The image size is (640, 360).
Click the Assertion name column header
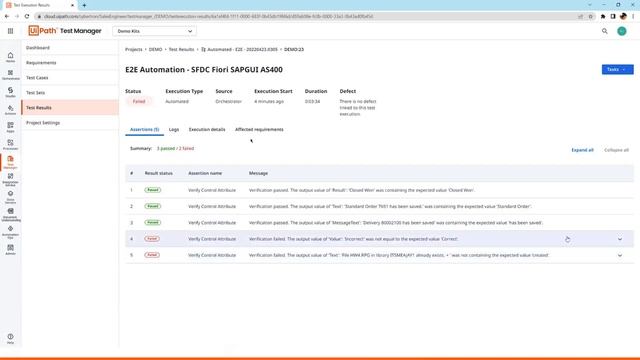205,173
